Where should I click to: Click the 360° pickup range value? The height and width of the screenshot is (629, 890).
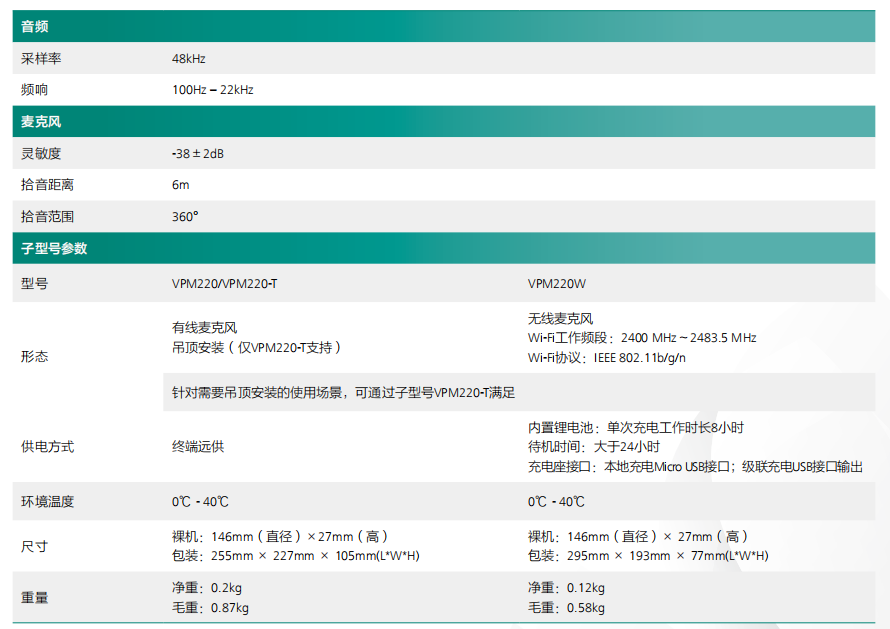(x=185, y=216)
